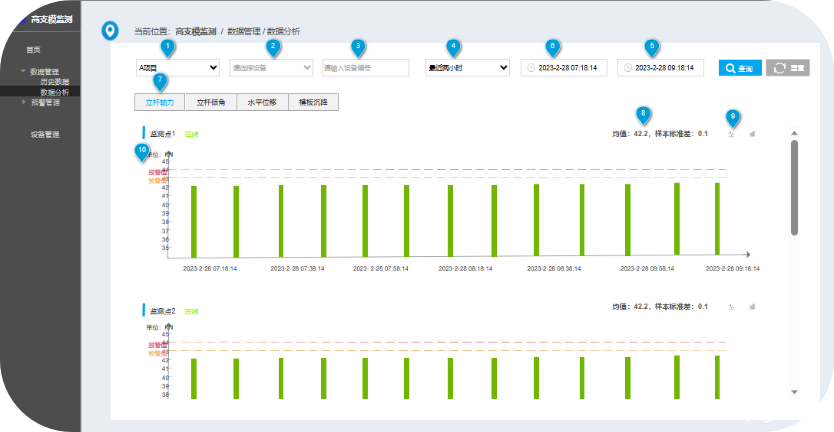Screen dimensions: 834x432
Task: Click the 均值 42.2 statistics for 监测点1
Action: click(x=660, y=134)
